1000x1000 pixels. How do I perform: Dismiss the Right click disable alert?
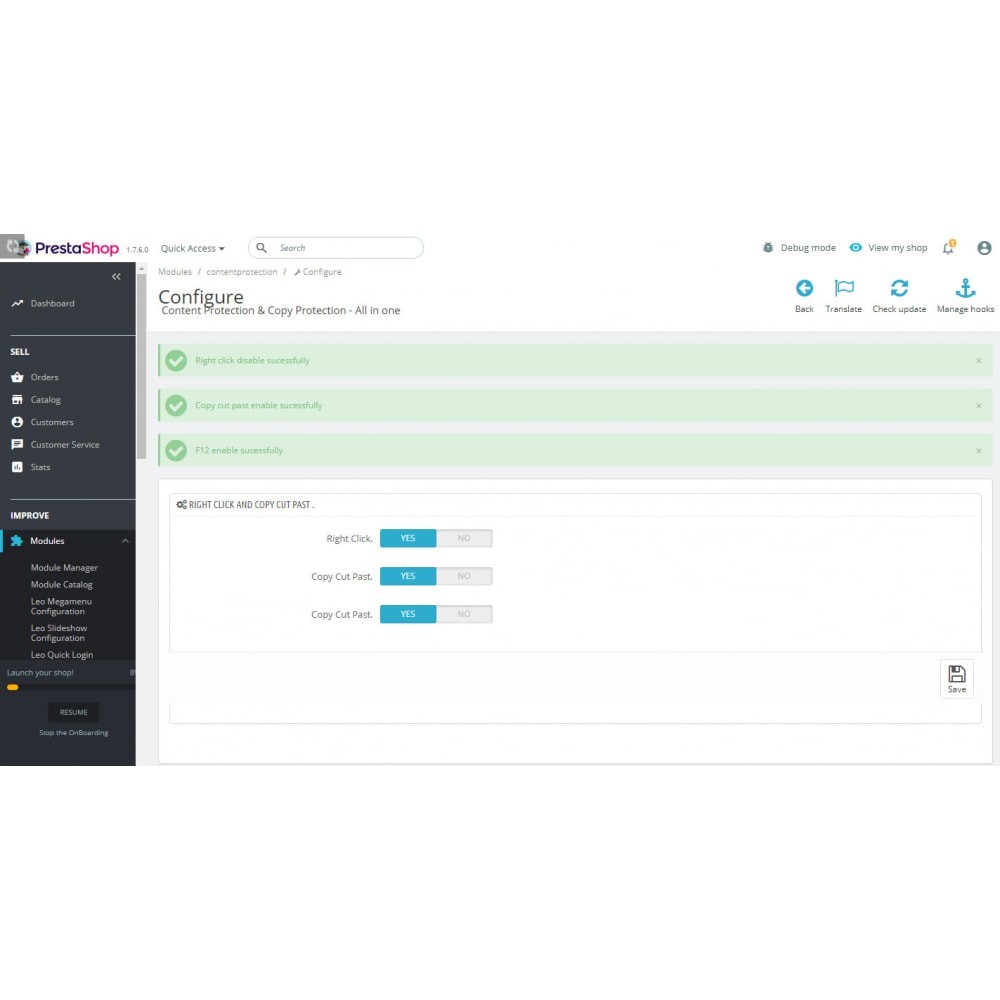tap(978, 361)
